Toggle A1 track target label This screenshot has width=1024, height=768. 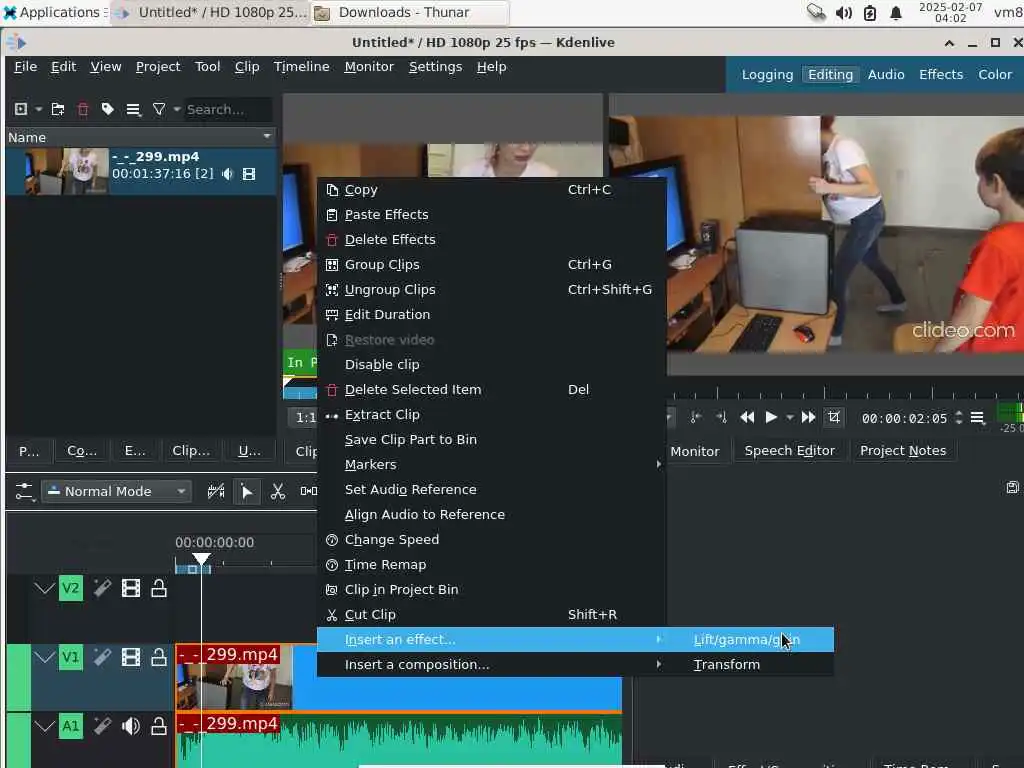tap(71, 726)
